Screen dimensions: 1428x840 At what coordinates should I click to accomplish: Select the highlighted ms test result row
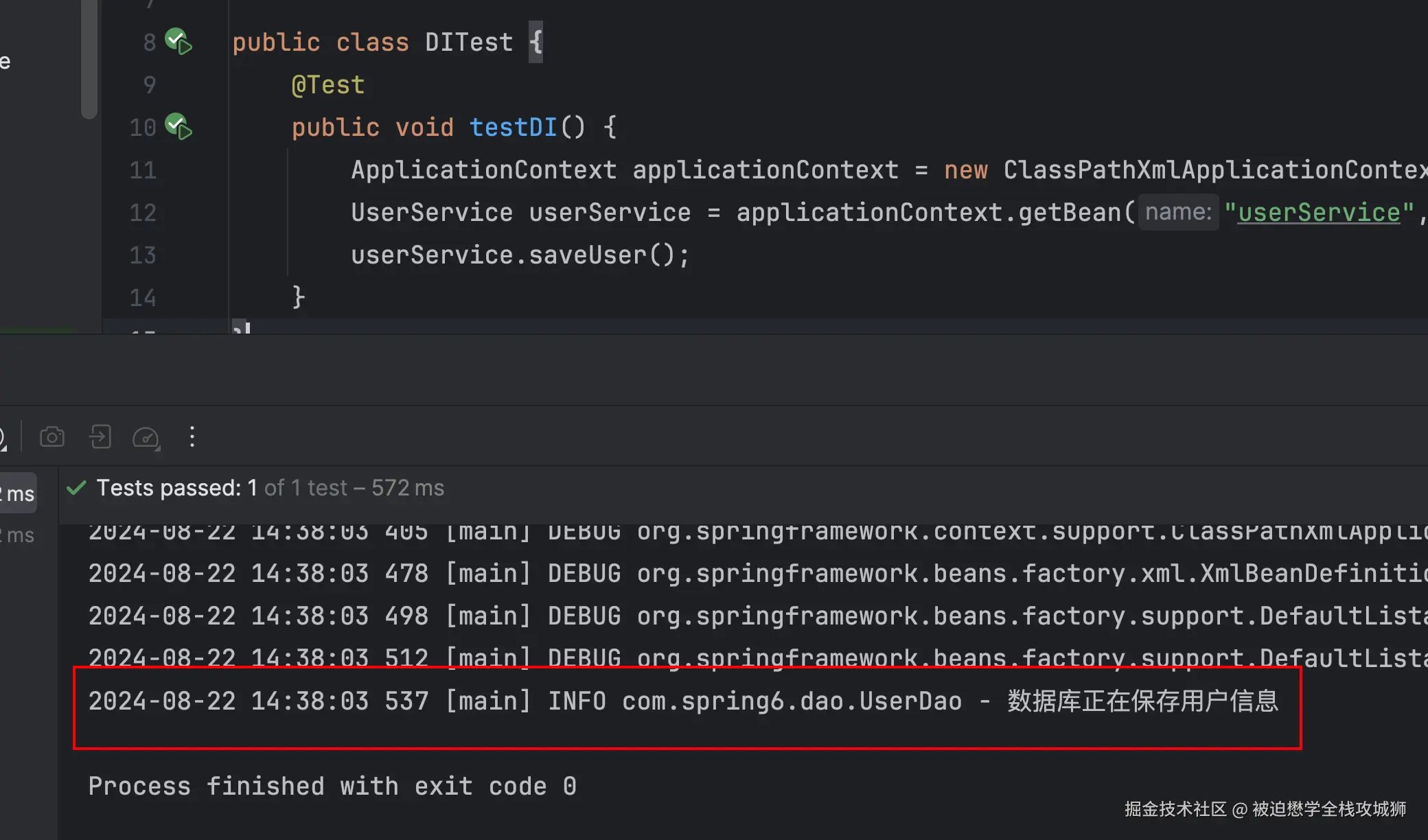19,493
